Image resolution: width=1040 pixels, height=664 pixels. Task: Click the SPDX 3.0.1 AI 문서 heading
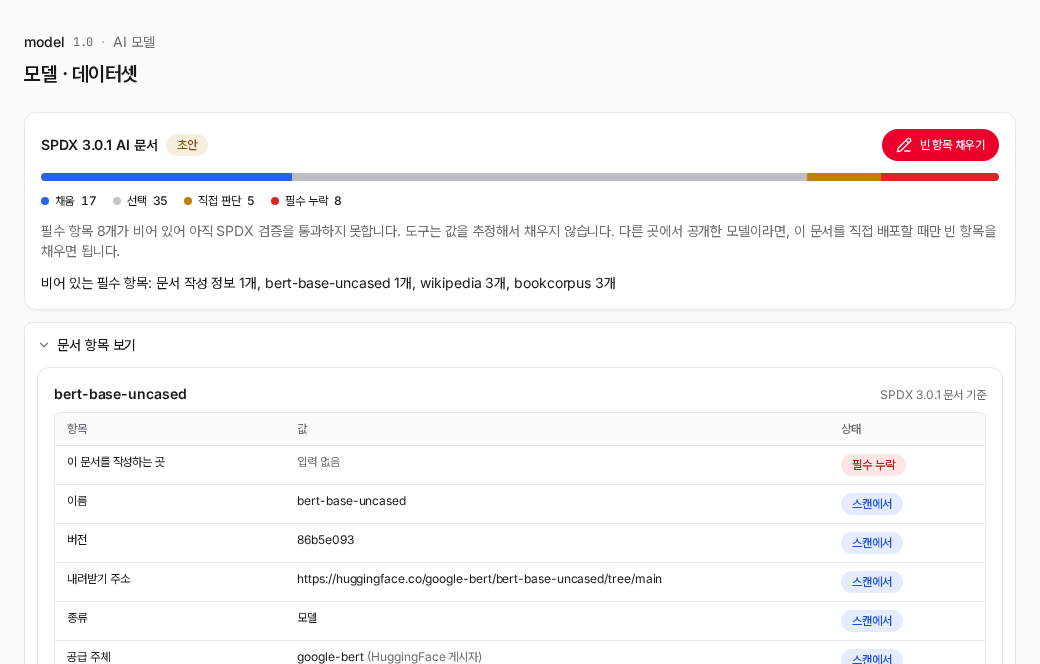click(99, 145)
